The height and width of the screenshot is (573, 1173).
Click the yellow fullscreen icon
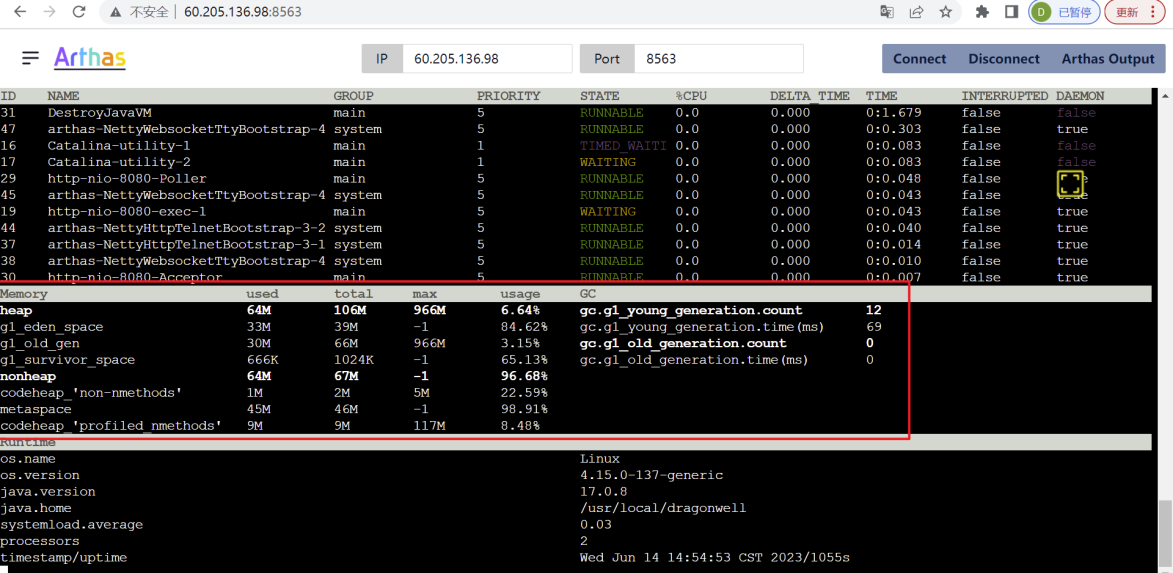coord(1071,183)
